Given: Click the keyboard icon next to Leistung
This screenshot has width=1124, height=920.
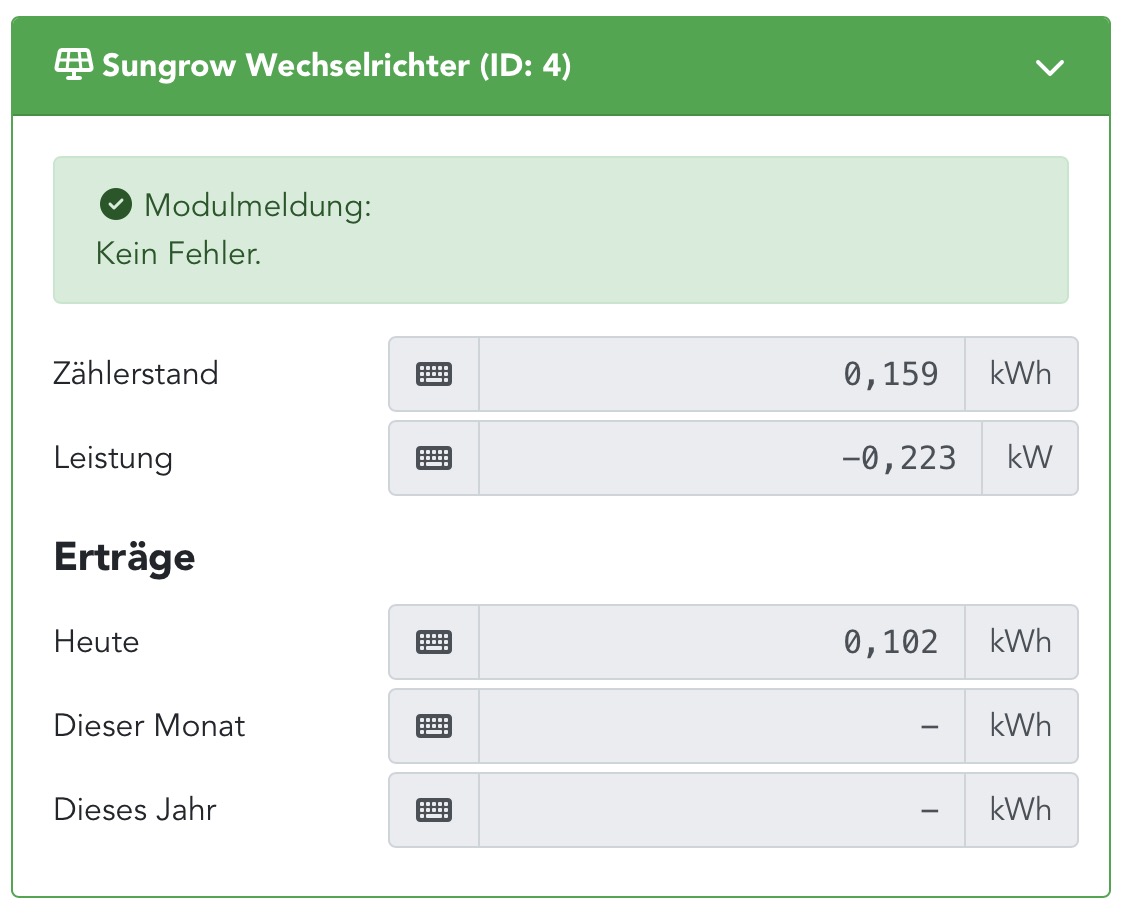Looking at the screenshot, I should pos(433,458).
